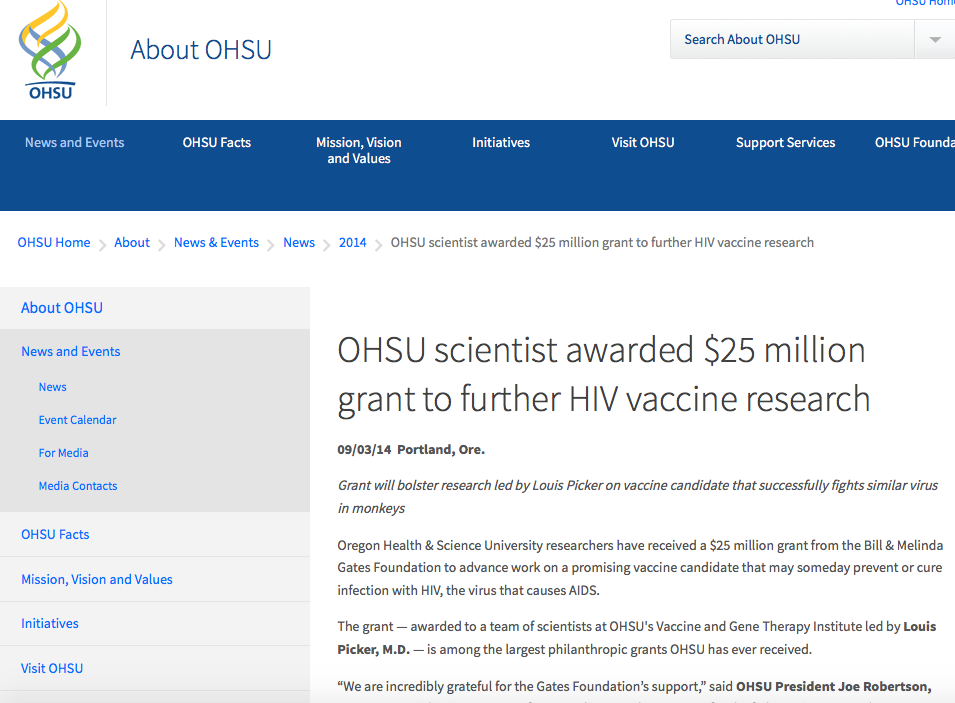Open News and Events in sidebar

pos(71,352)
